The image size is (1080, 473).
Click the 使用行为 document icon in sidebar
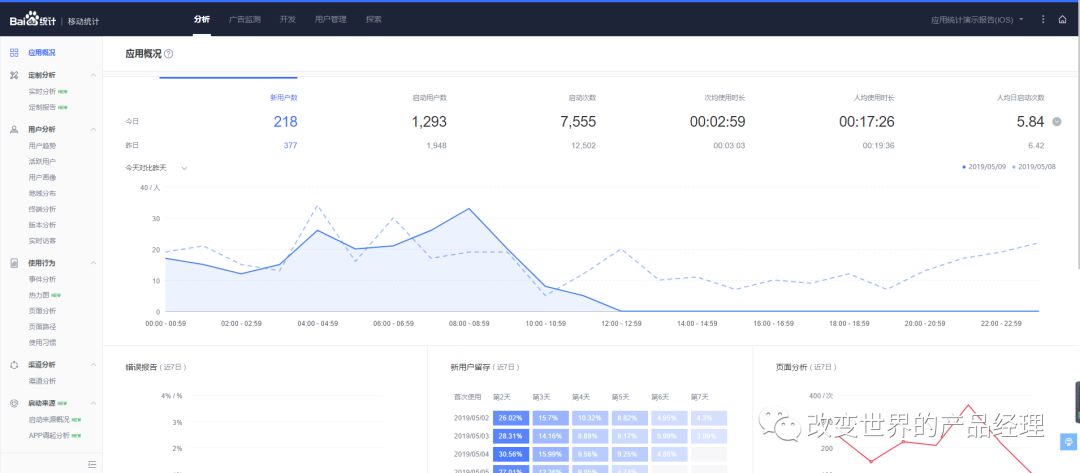point(14,263)
